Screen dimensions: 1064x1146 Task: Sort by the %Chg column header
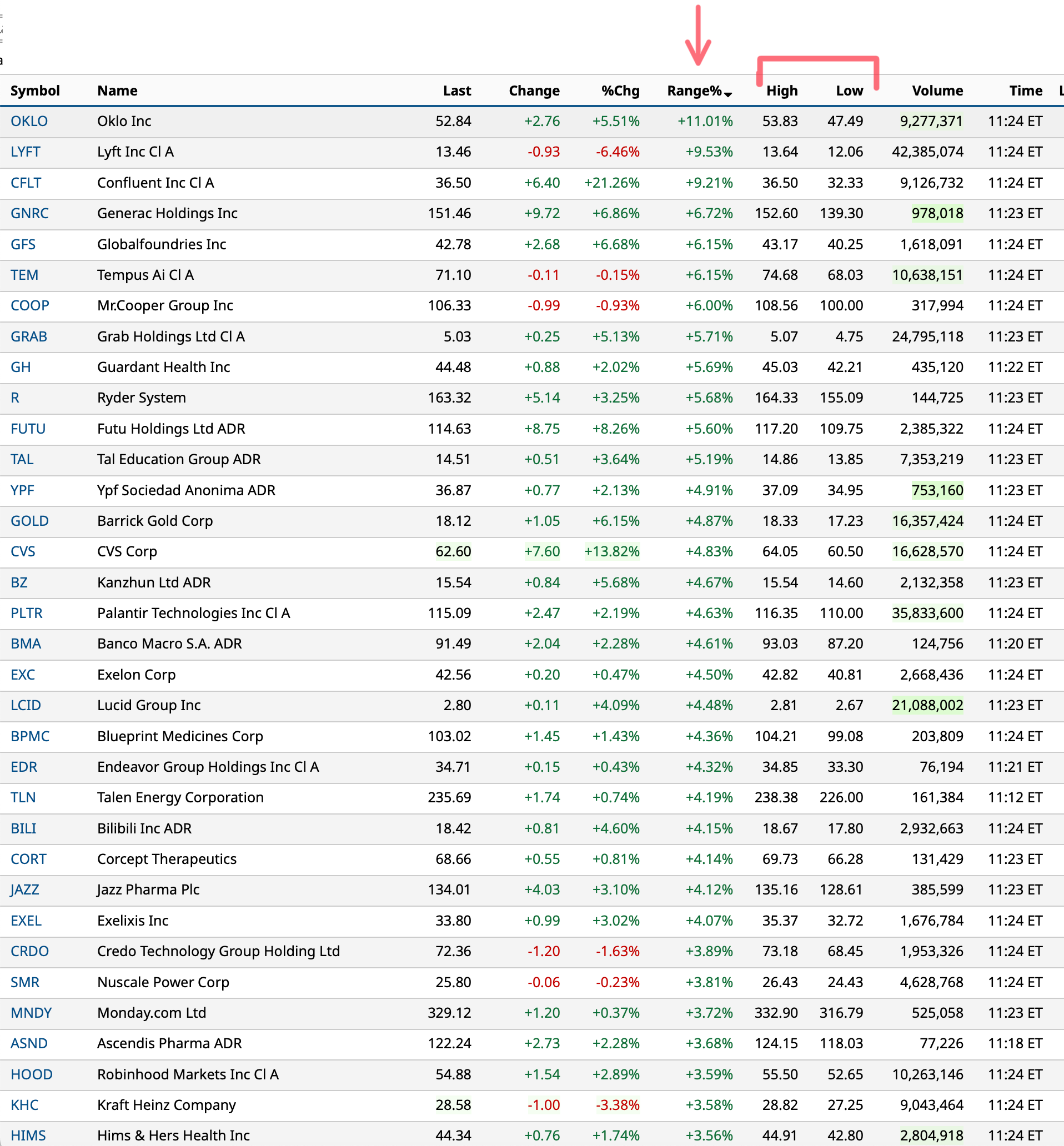(x=620, y=91)
